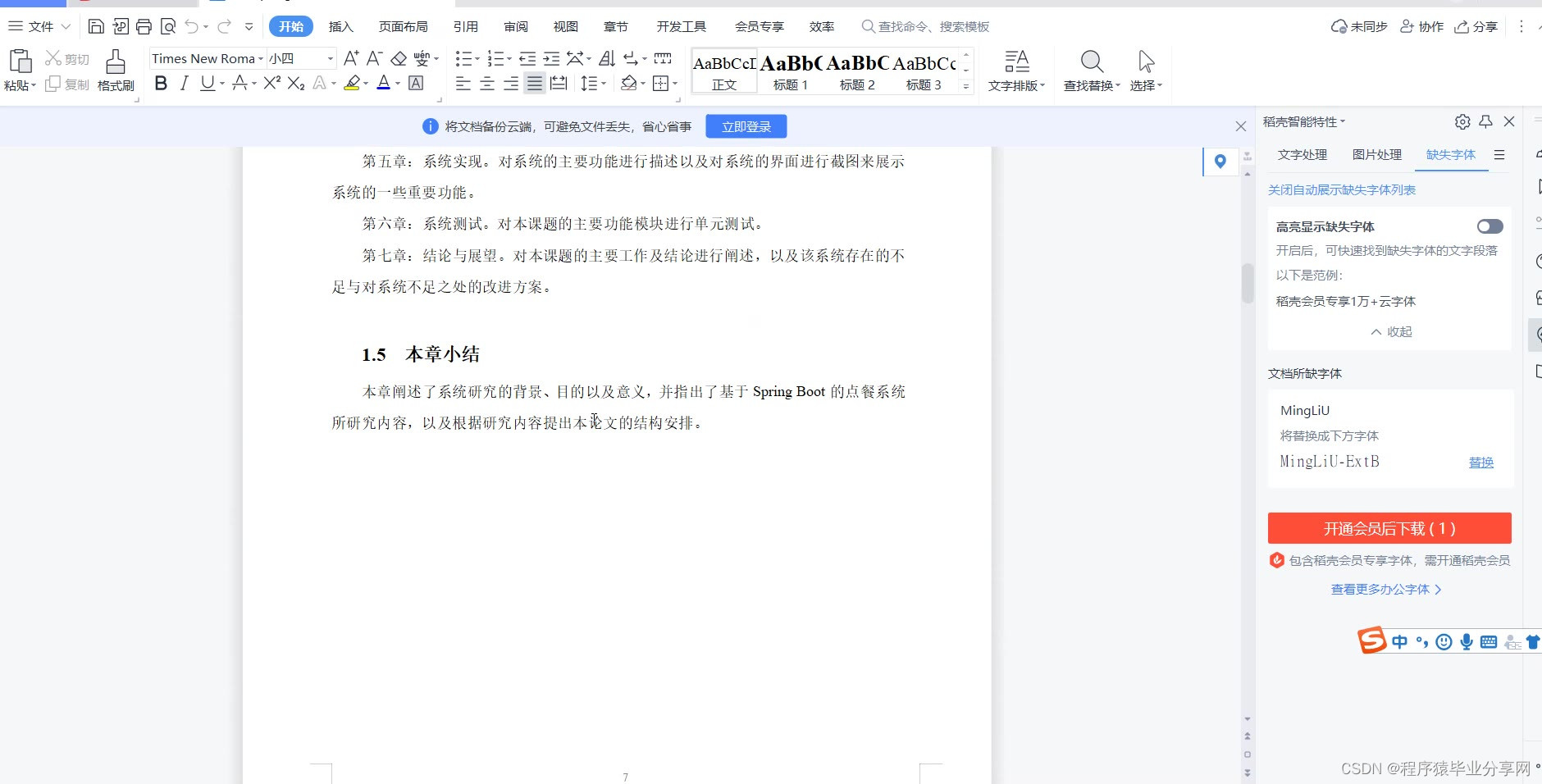Center align text
1542x784 pixels.
487,83
